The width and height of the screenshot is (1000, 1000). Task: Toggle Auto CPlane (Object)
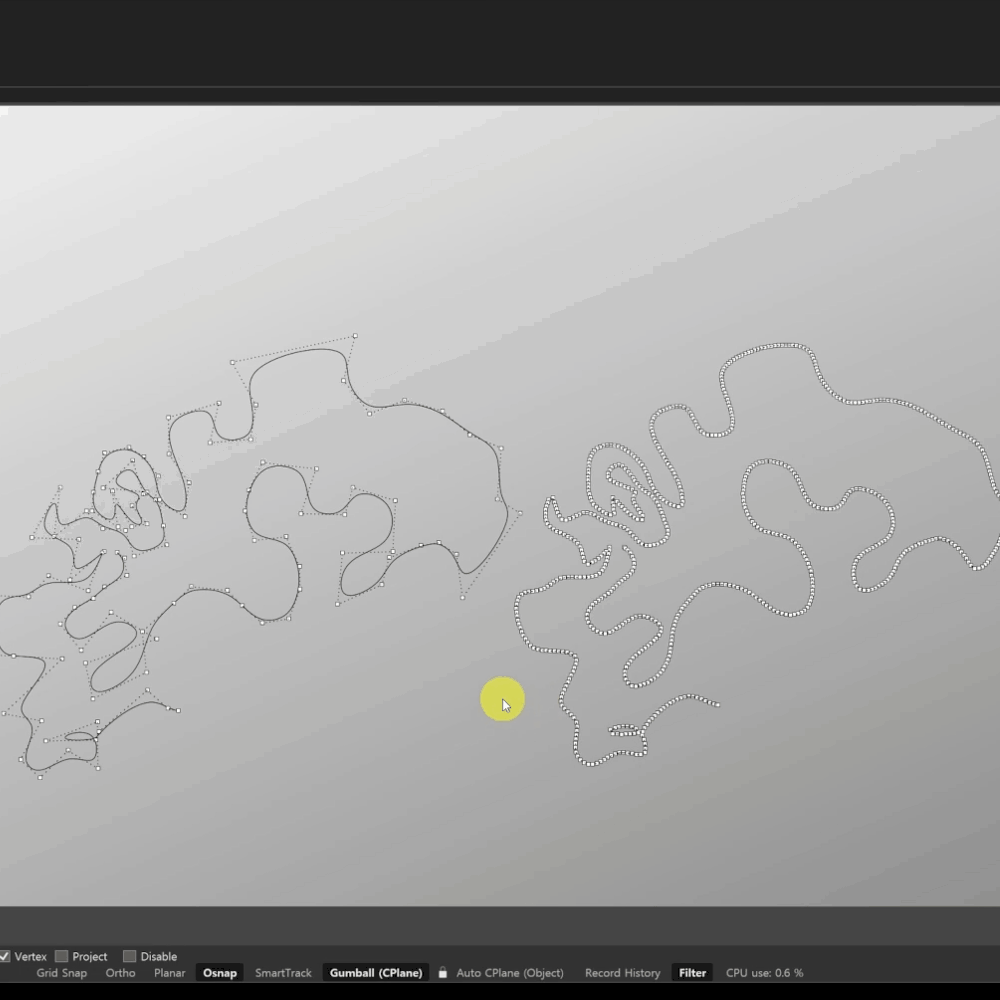click(x=509, y=973)
